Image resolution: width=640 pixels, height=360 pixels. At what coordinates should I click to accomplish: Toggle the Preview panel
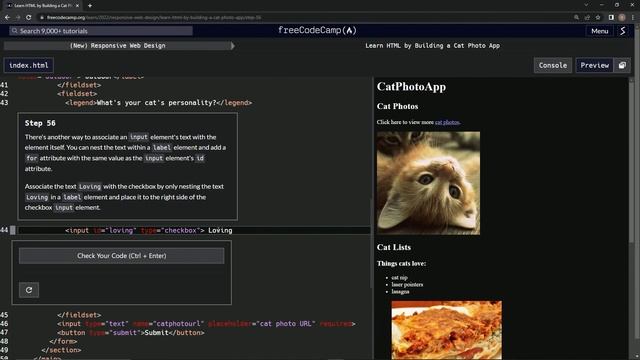[595, 65]
